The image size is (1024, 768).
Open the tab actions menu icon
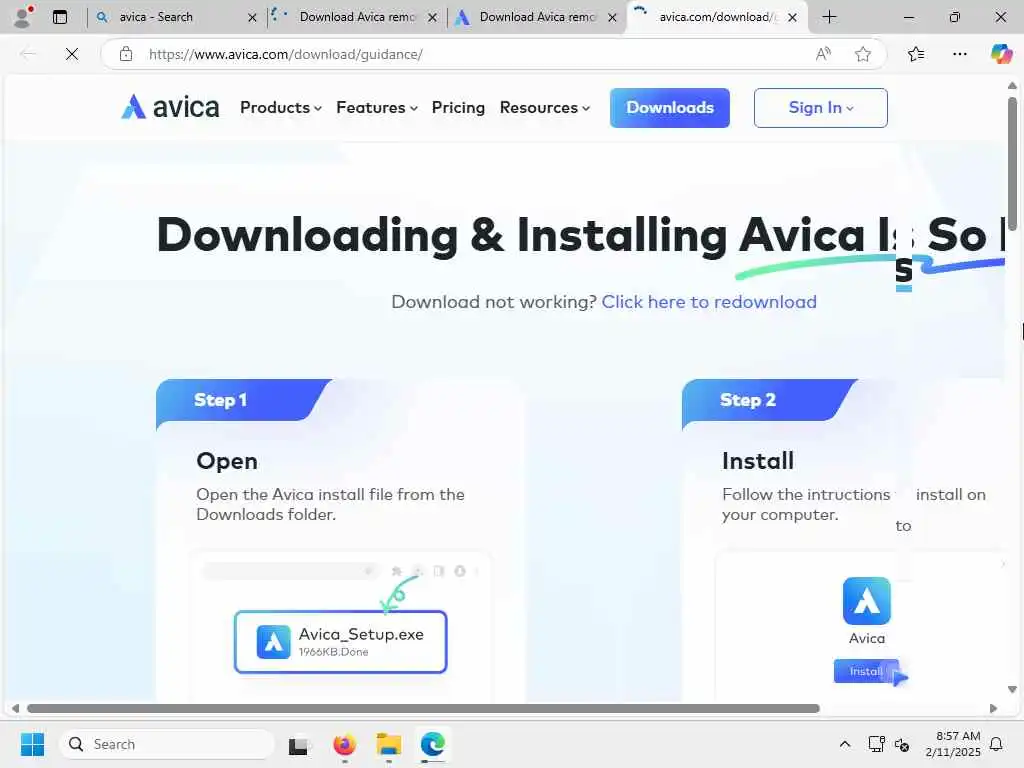(x=59, y=17)
